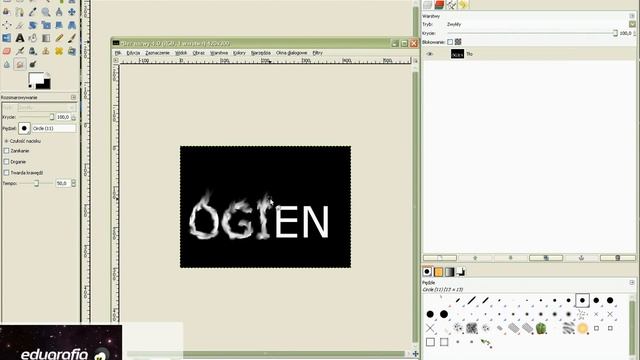Viewport: 640px width, 360px height.
Task: Click the layer opacity value stepper arrows
Action: click(634, 33)
